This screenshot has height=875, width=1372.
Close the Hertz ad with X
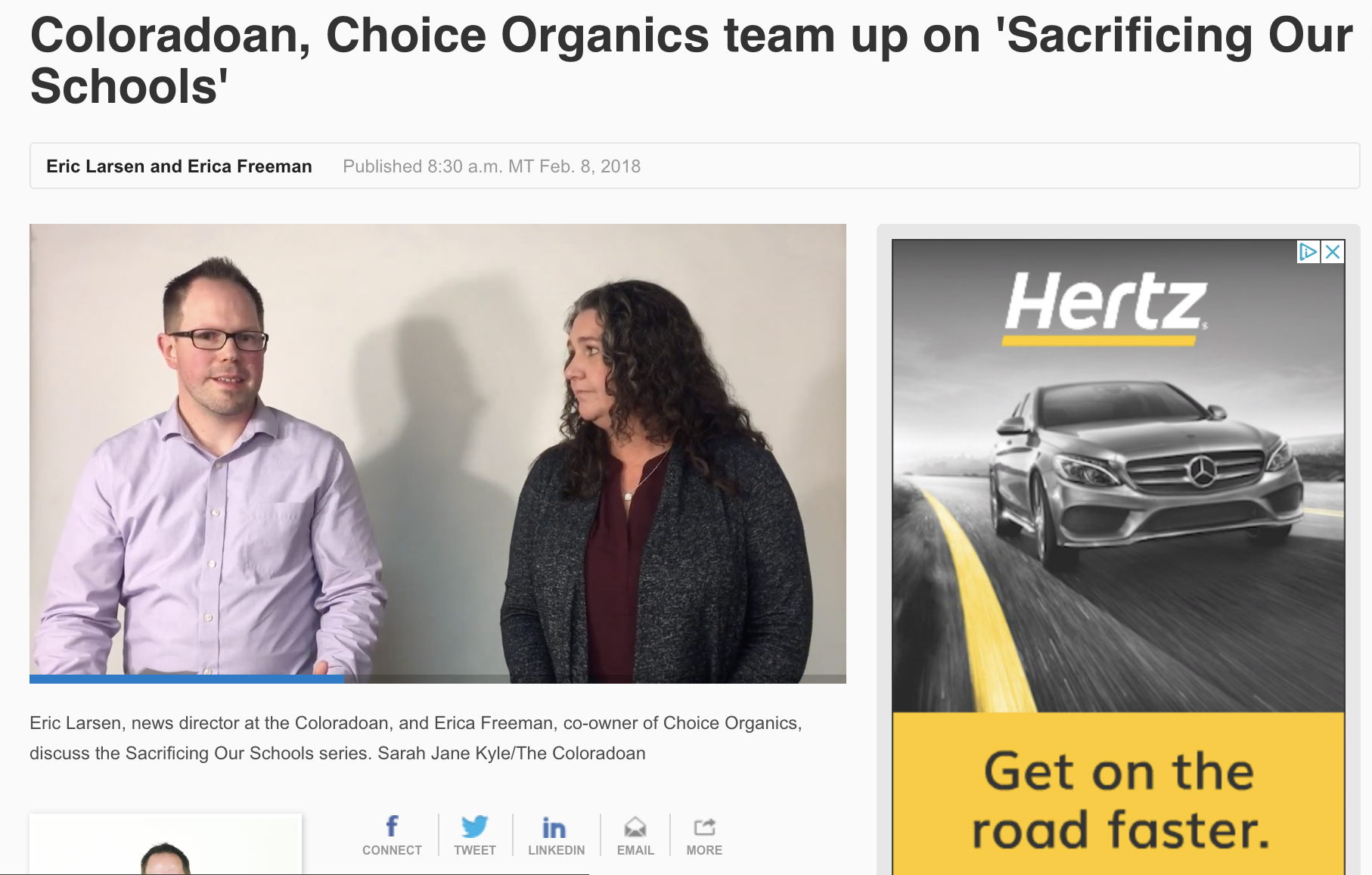(1333, 252)
